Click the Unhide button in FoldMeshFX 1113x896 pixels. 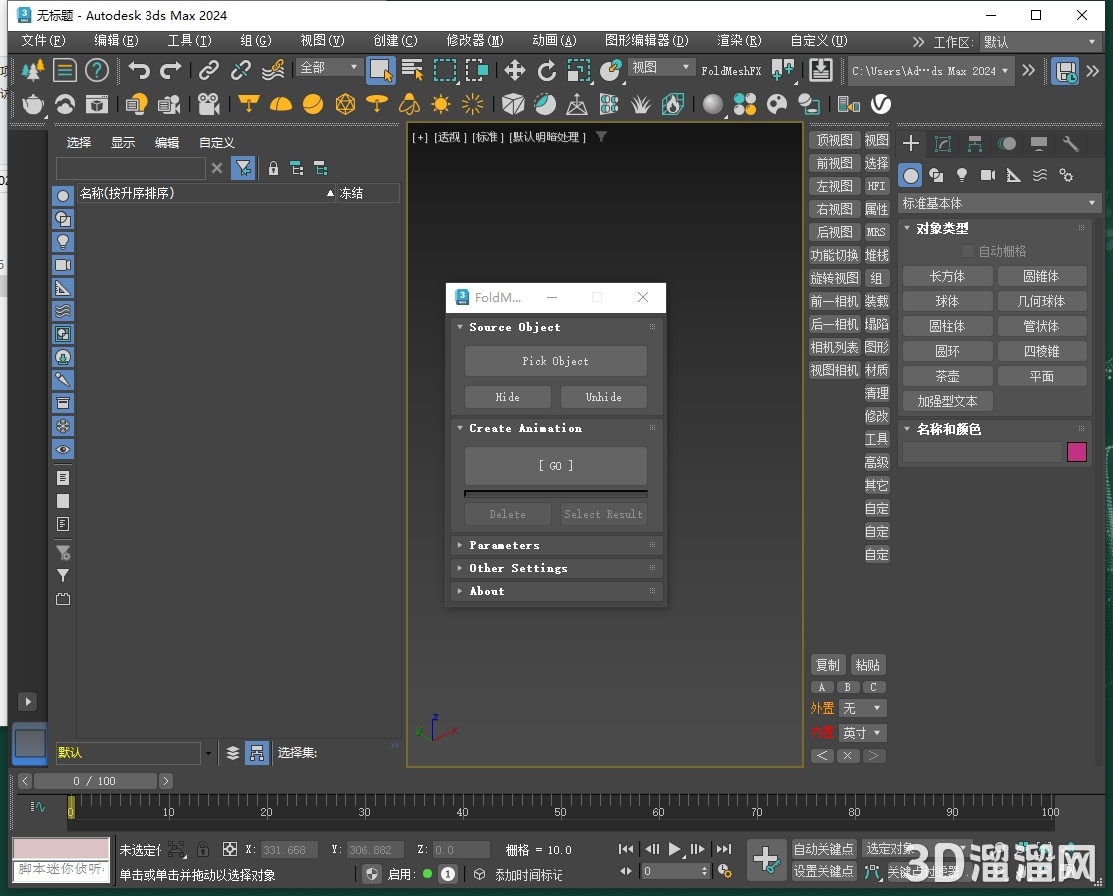[603, 397]
